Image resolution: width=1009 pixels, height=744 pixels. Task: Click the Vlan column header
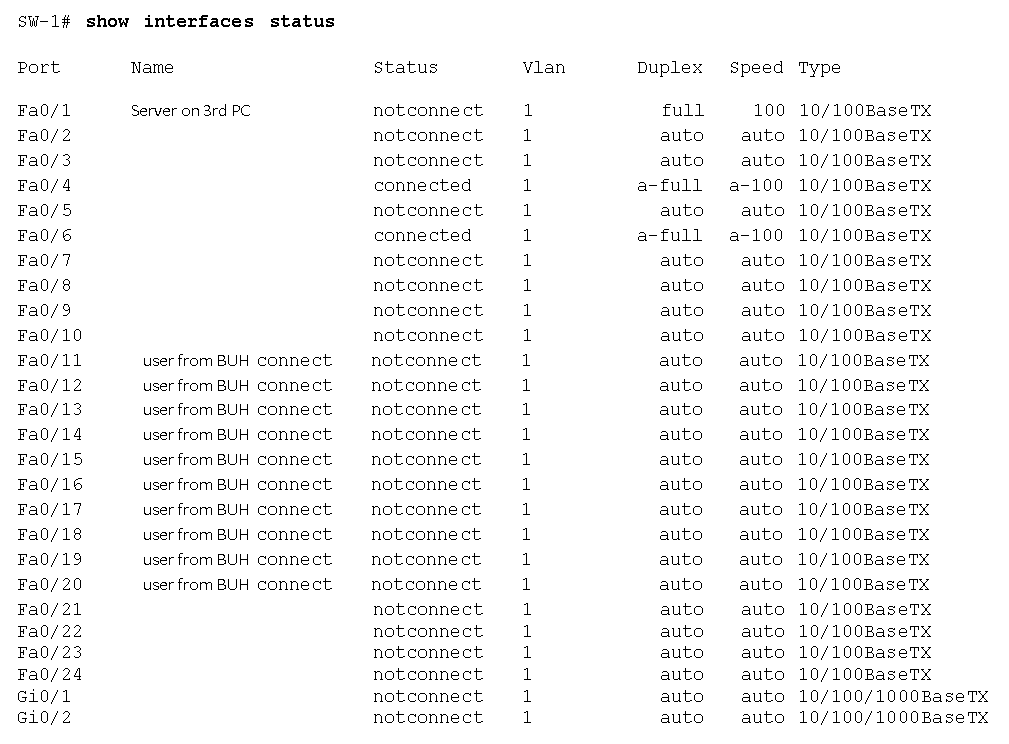pos(544,68)
